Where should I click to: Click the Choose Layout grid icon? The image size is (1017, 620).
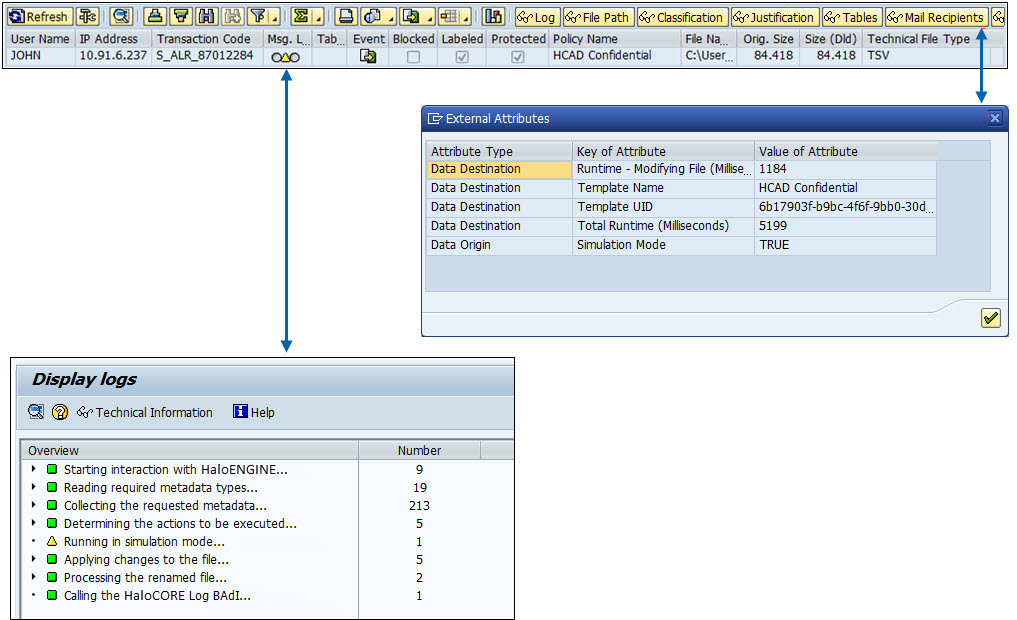[x=448, y=17]
